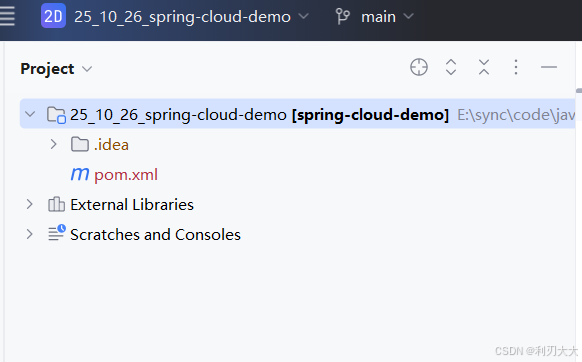The height and width of the screenshot is (362, 582).
Task: Click the External Libraries icon
Action: (x=56, y=204)
